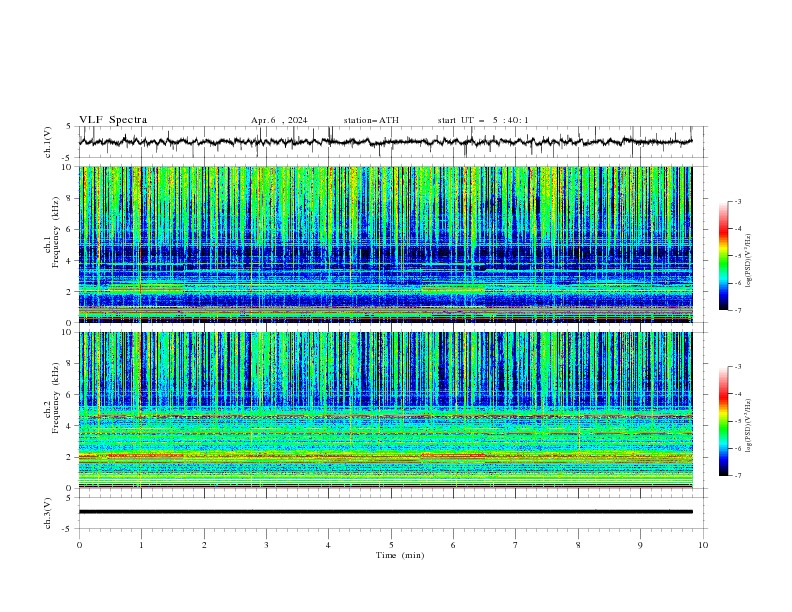Select the "ch.1(V)" waveform axis label
This screenshot has height=612, width=792.
click(x=48, y=142)
